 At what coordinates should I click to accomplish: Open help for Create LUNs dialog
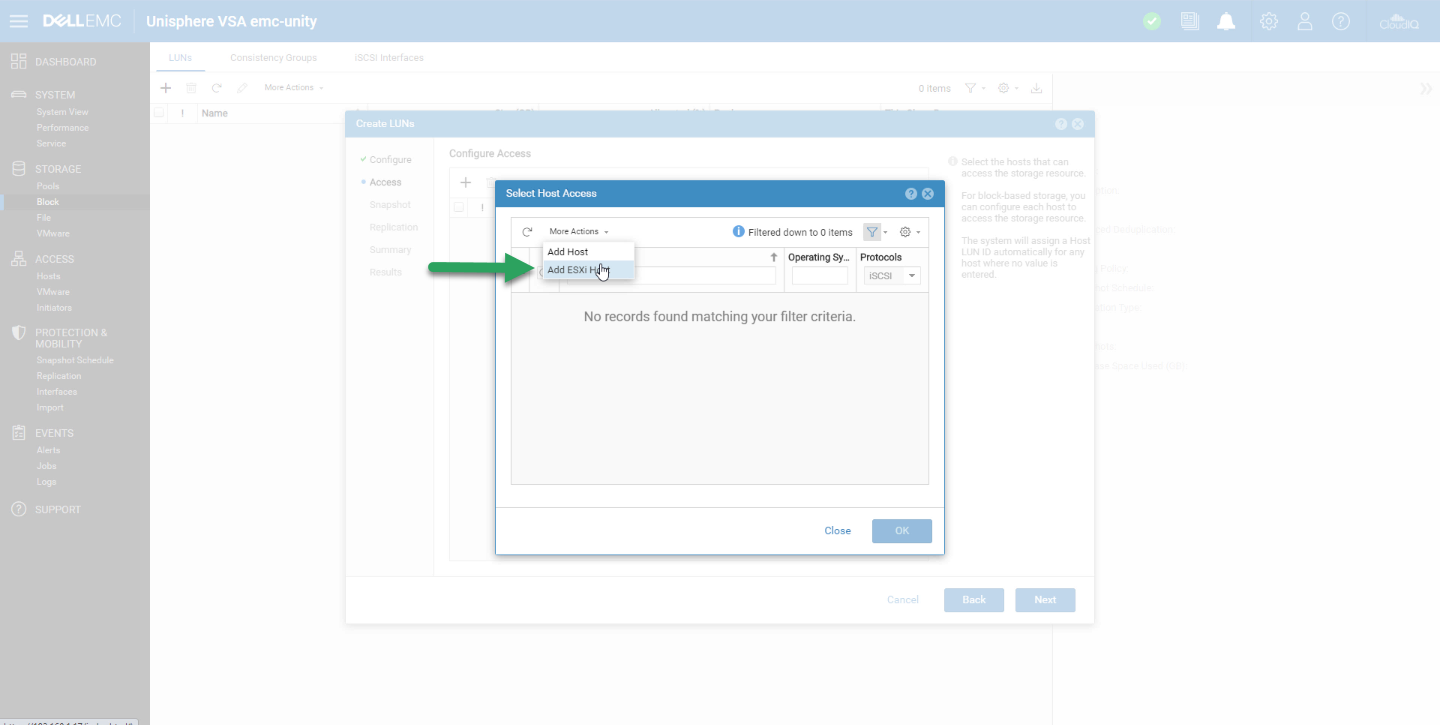[1061, 124]
